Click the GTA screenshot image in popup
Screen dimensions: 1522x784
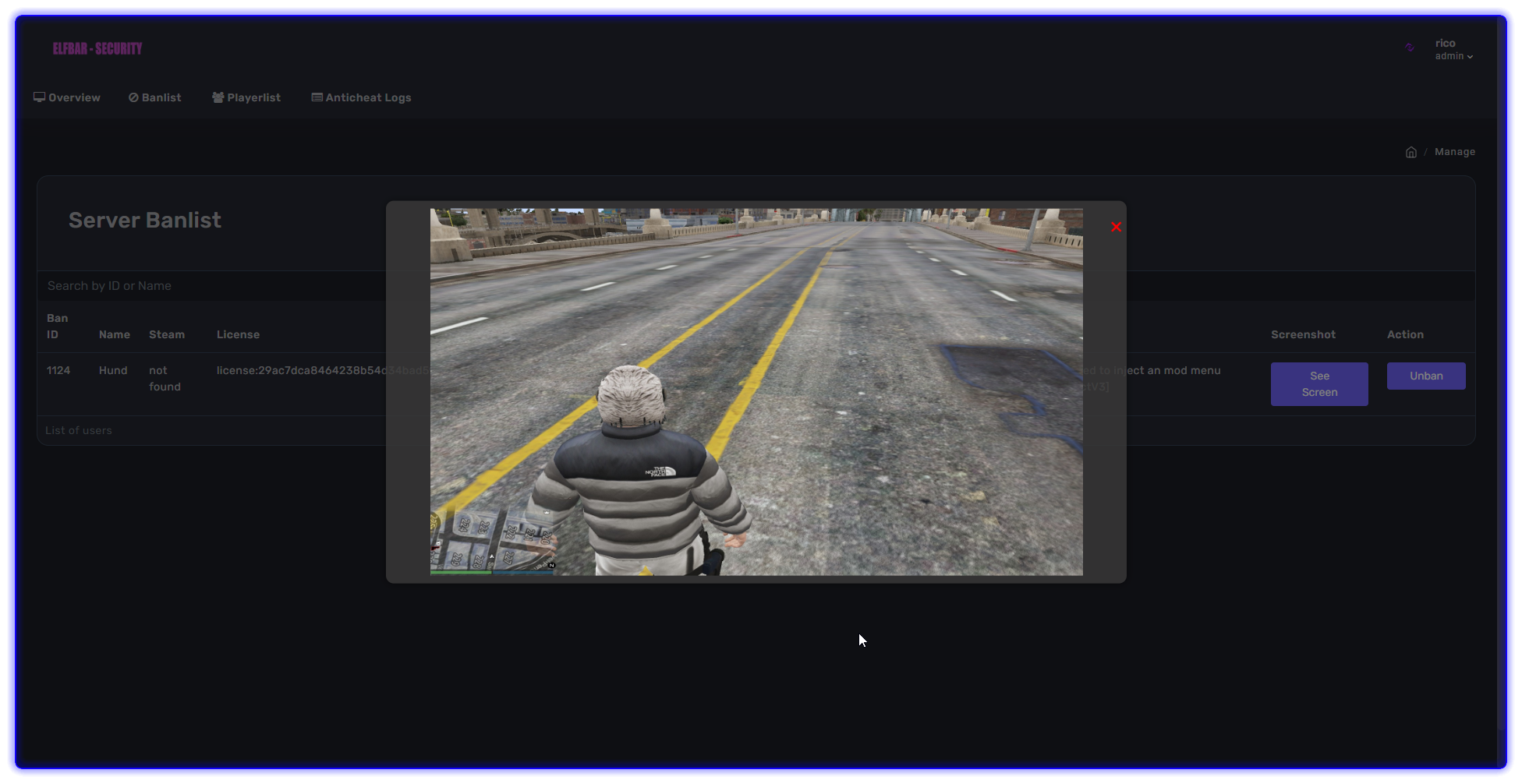coord(756,391)
